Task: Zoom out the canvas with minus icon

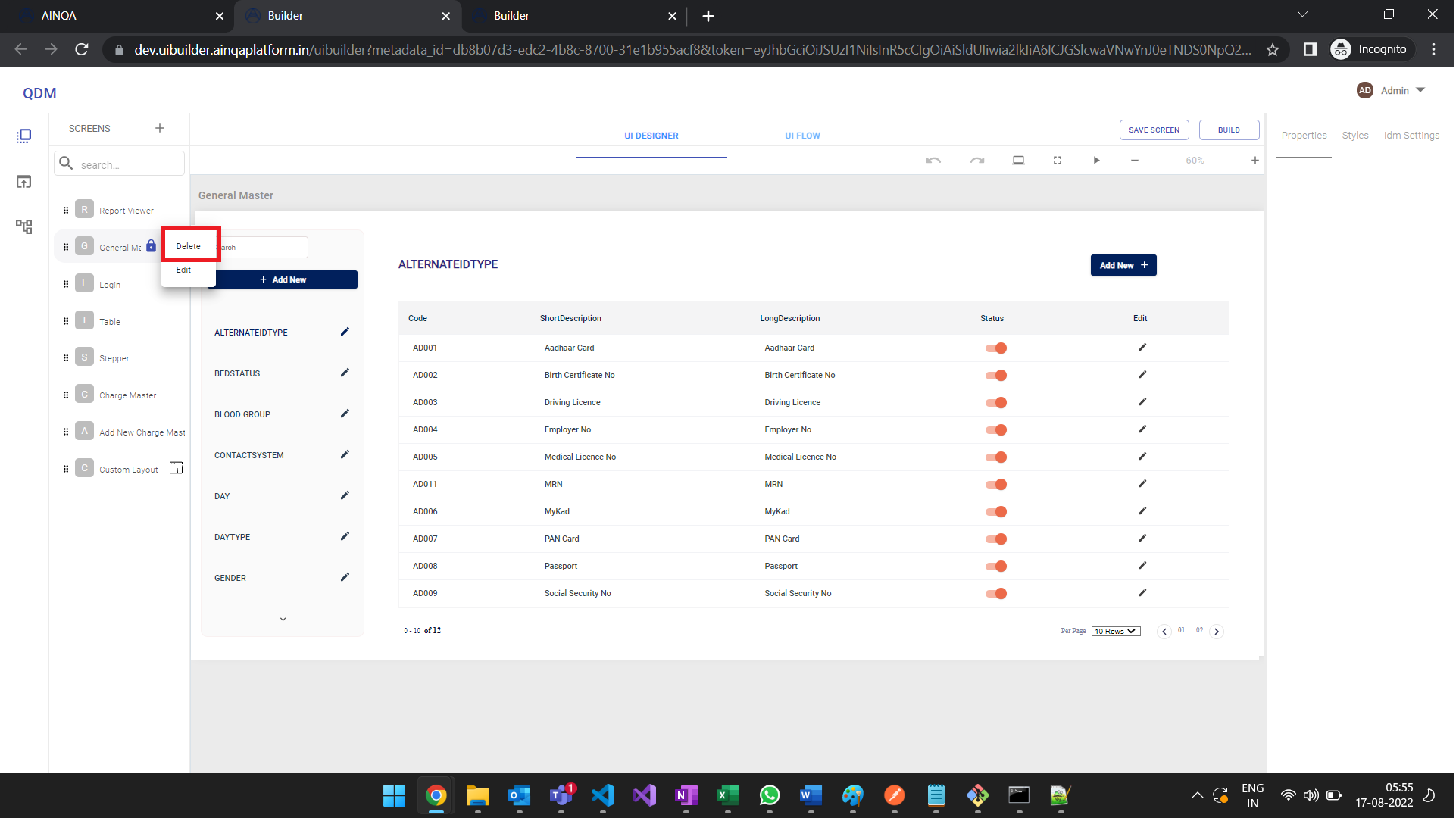Action: tap(1135, 161)
